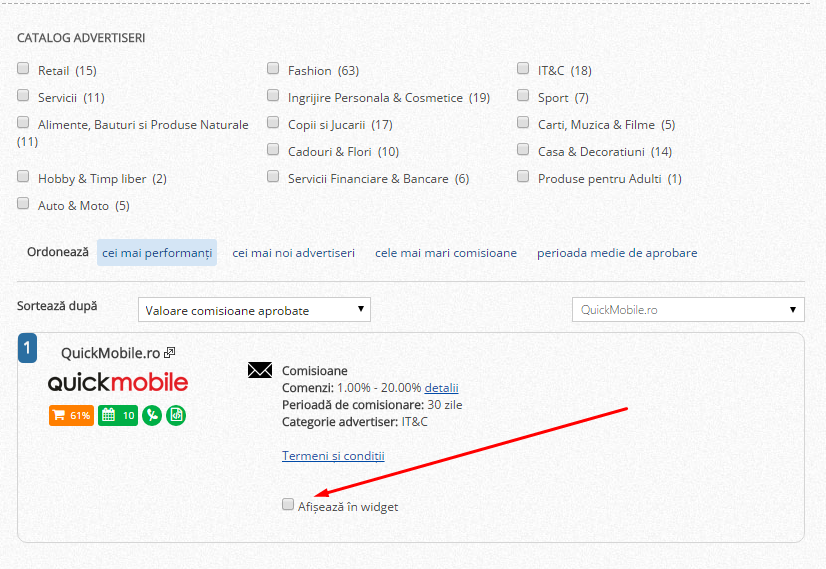826x569 pixels.
Task: Open the Termeni și condiții link
Action: [333, 456]
